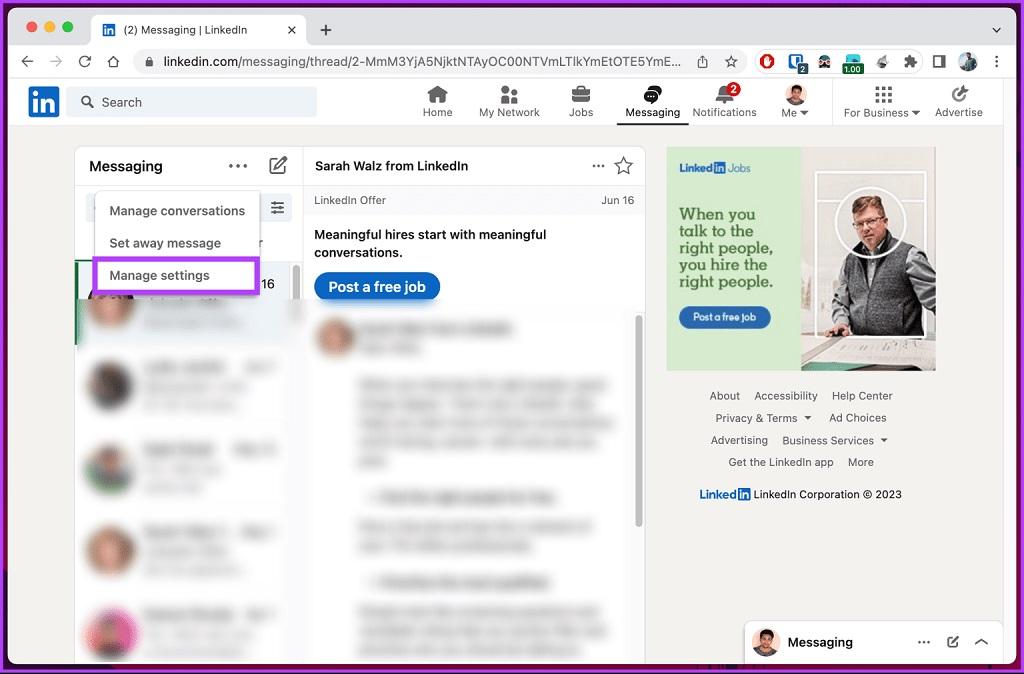Click the share page icon in the address bar
Image resolution: width=1024 pixels, height=674 pixels.
703,61
